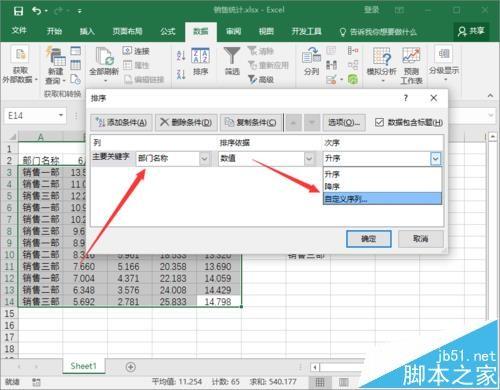Click Delete Level (删除条件) button
500x390 pixels.
[186, 122]
